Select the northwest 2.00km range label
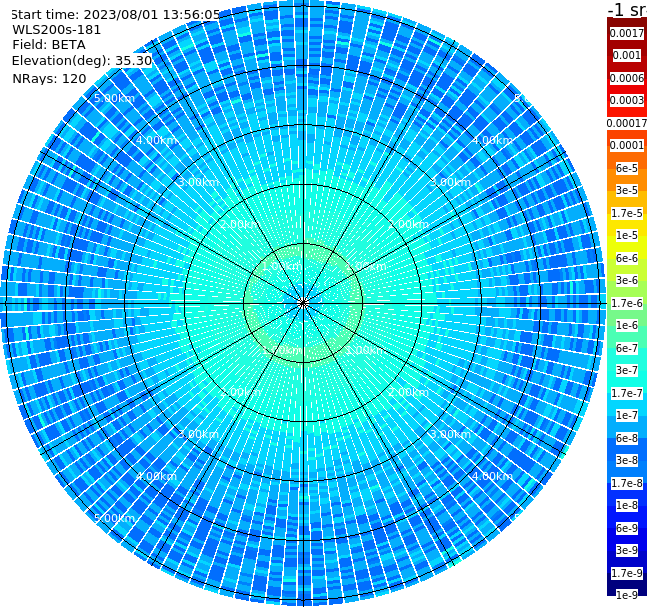This screenshot has width=647, height=607. coord(241,224)
